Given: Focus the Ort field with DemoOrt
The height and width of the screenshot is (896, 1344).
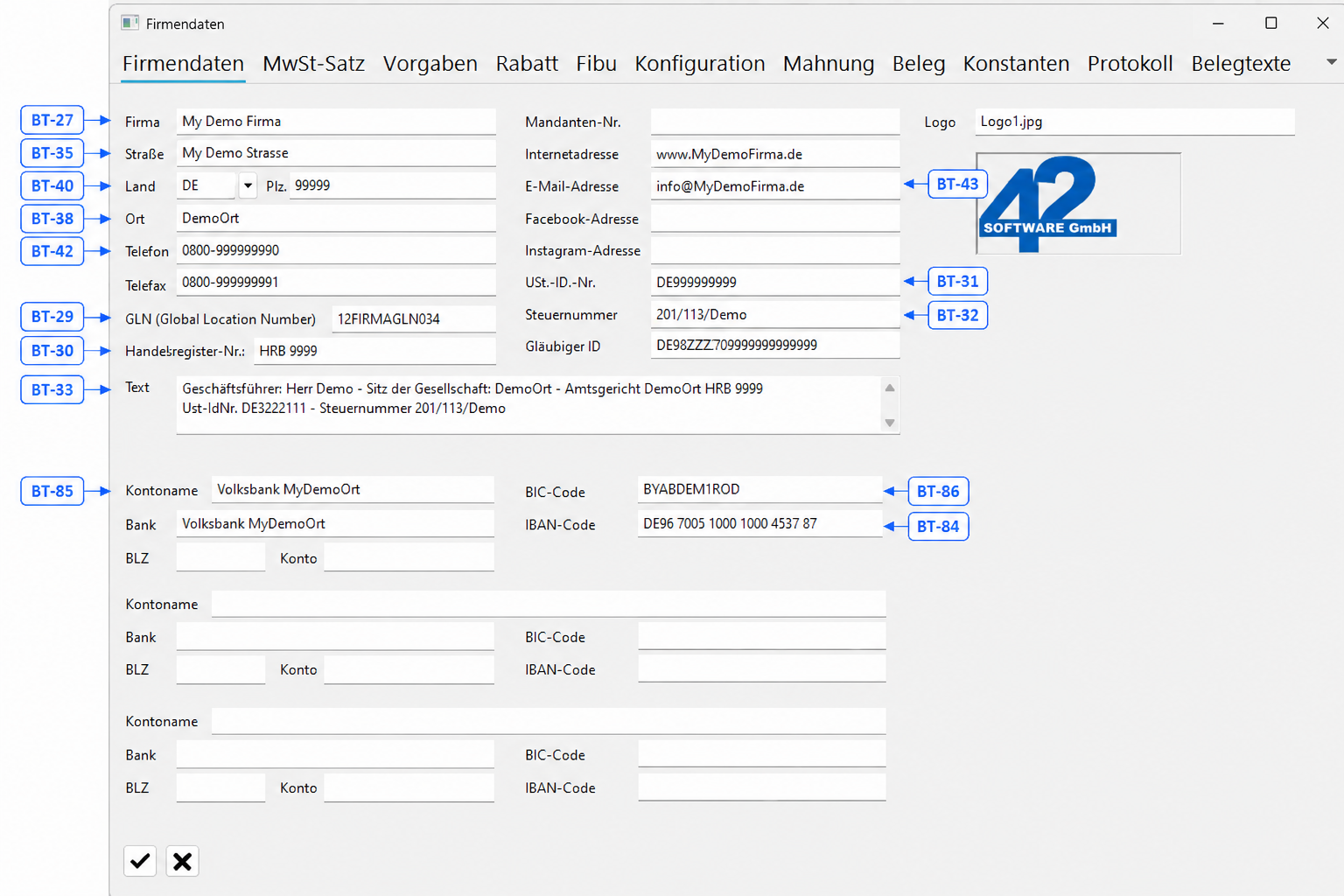Looking at the screenshot, I should [x=336, y=218].
